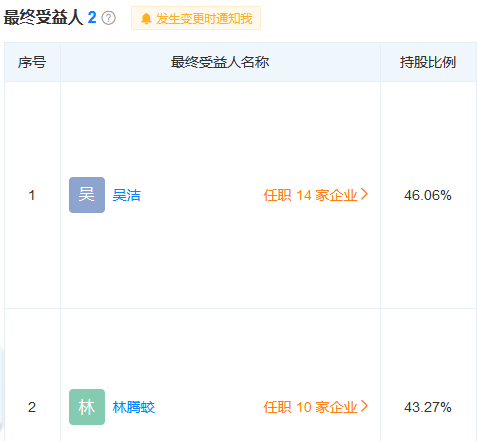Click the help question mark icon
Viewport: 477px width, 441px height.
109,18
